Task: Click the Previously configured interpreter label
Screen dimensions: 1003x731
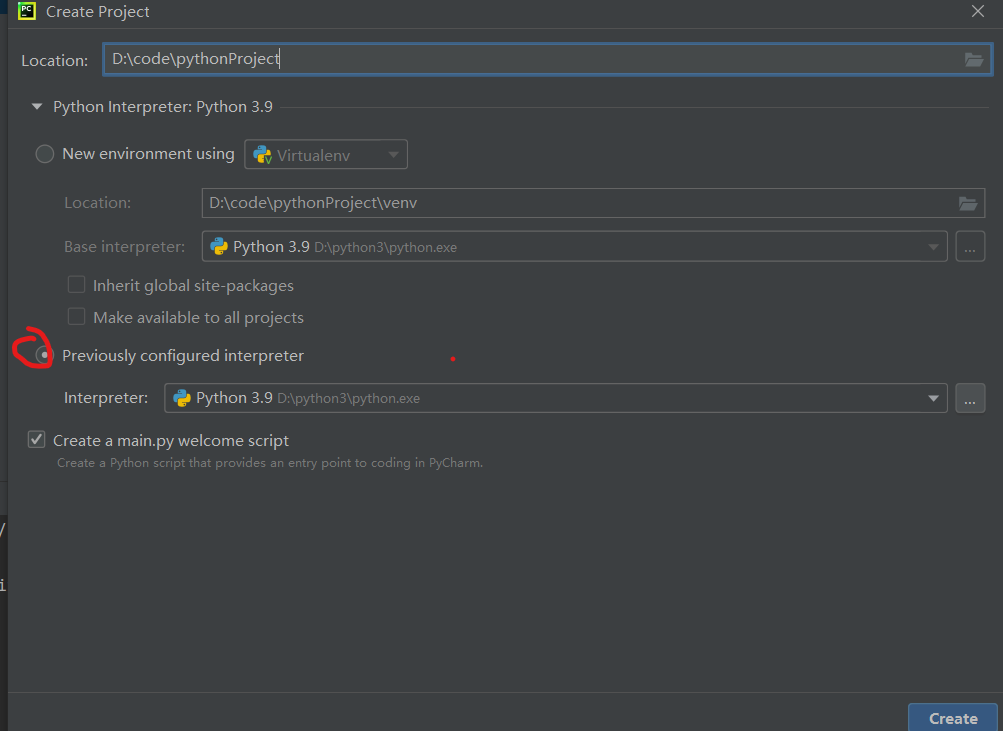Action: tap(183, 356)
